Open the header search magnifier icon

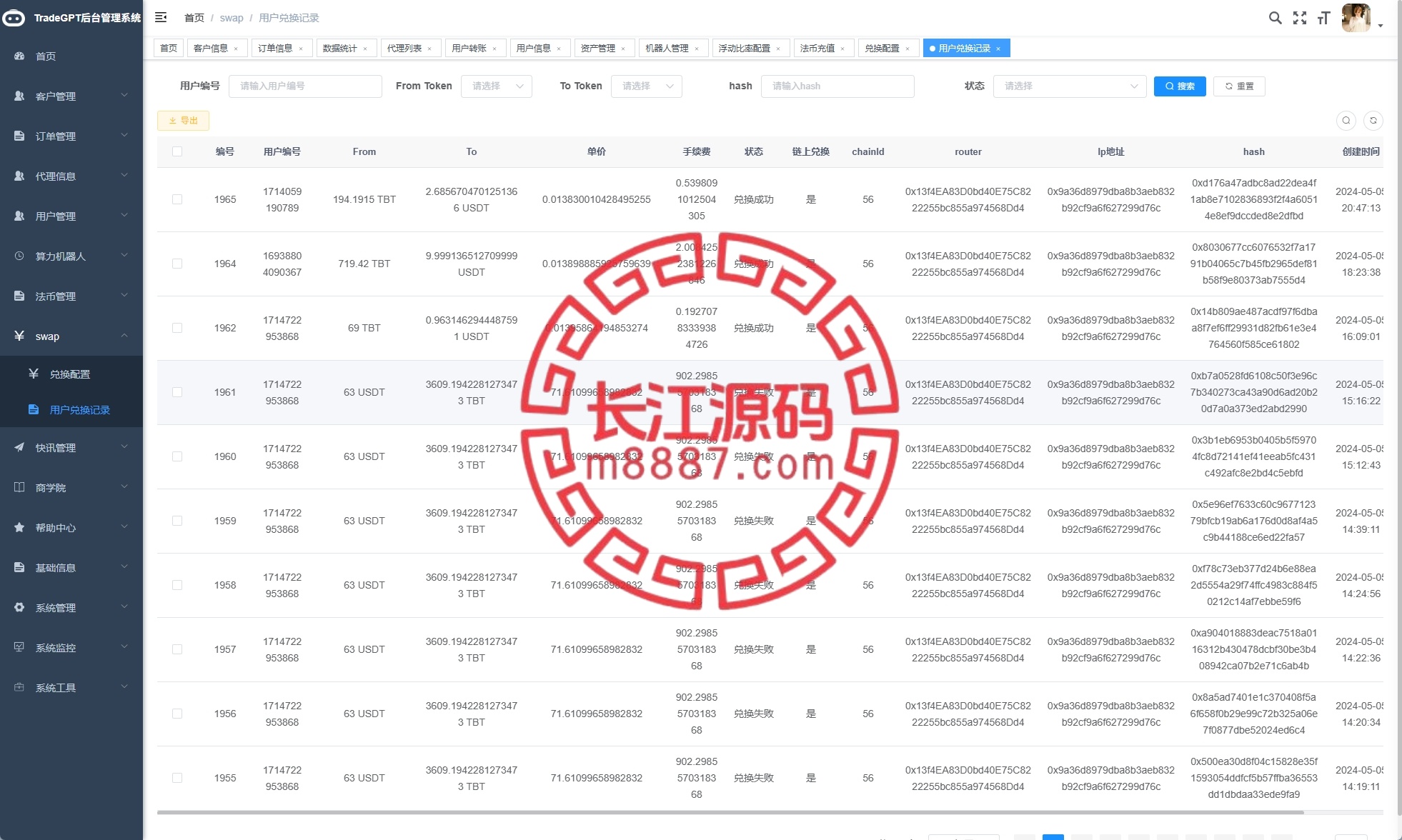1275,18
